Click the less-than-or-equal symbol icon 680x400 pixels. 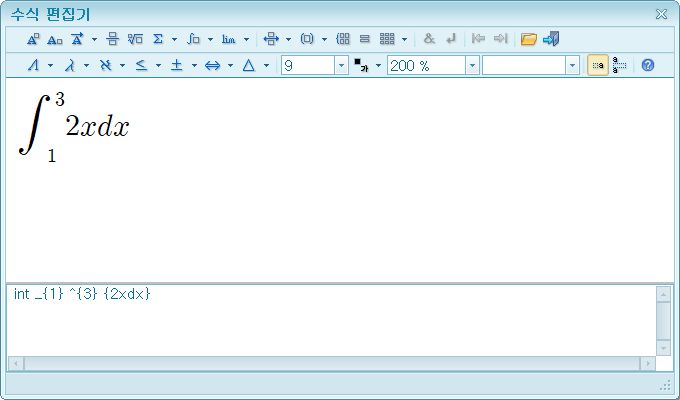(x=141, y=66)
